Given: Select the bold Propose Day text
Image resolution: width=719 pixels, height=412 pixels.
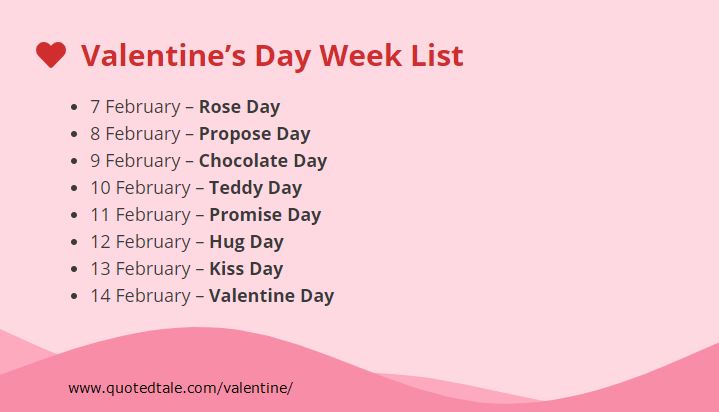Looking at the screenshot, I should pyautogui.click(x=254, y=134).
